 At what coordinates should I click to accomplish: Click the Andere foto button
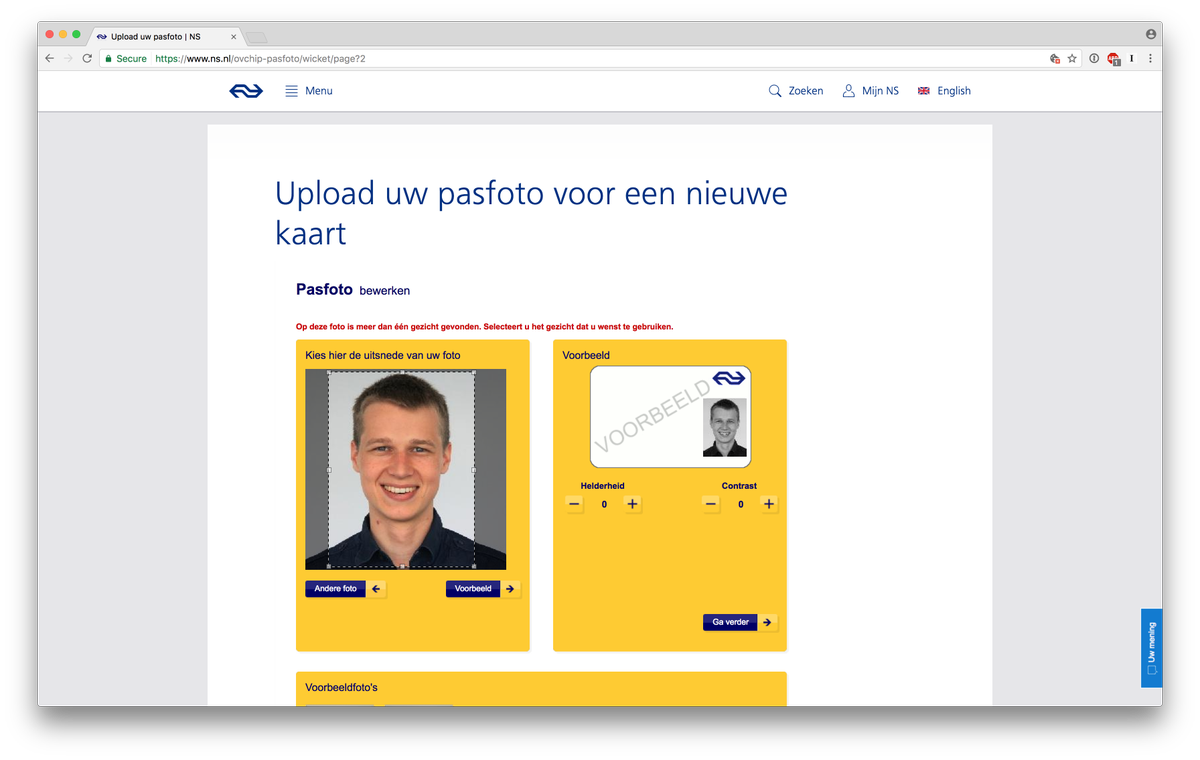tap(335, 589)
